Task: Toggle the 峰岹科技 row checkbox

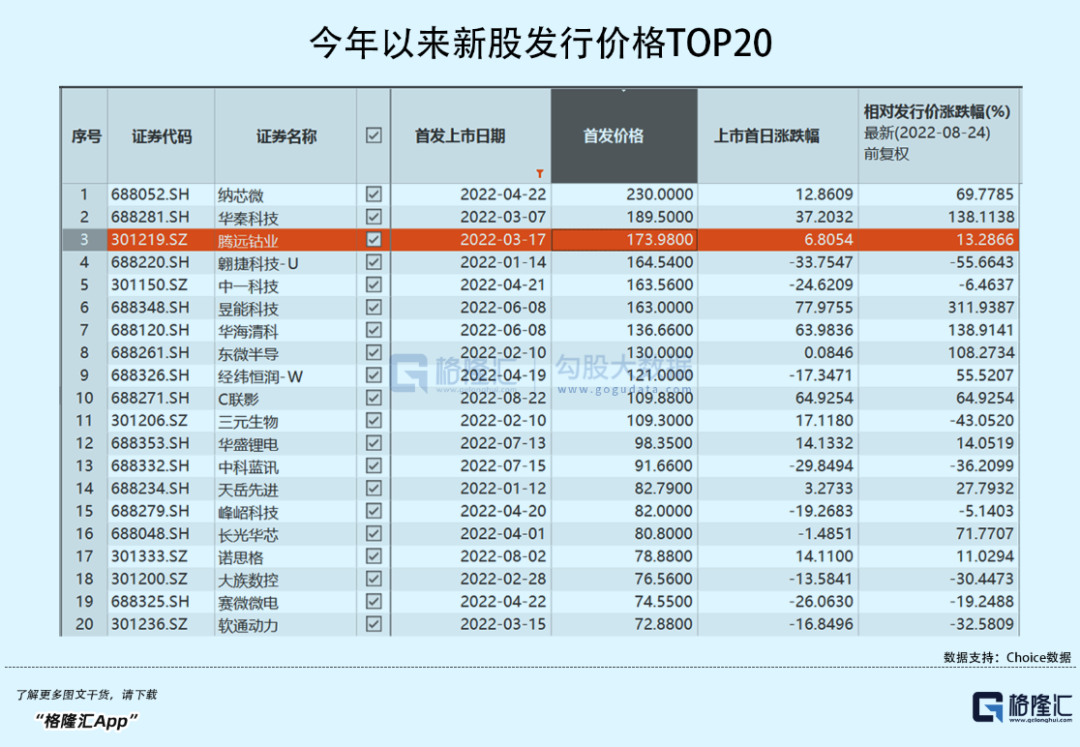Action: point(373,511)
